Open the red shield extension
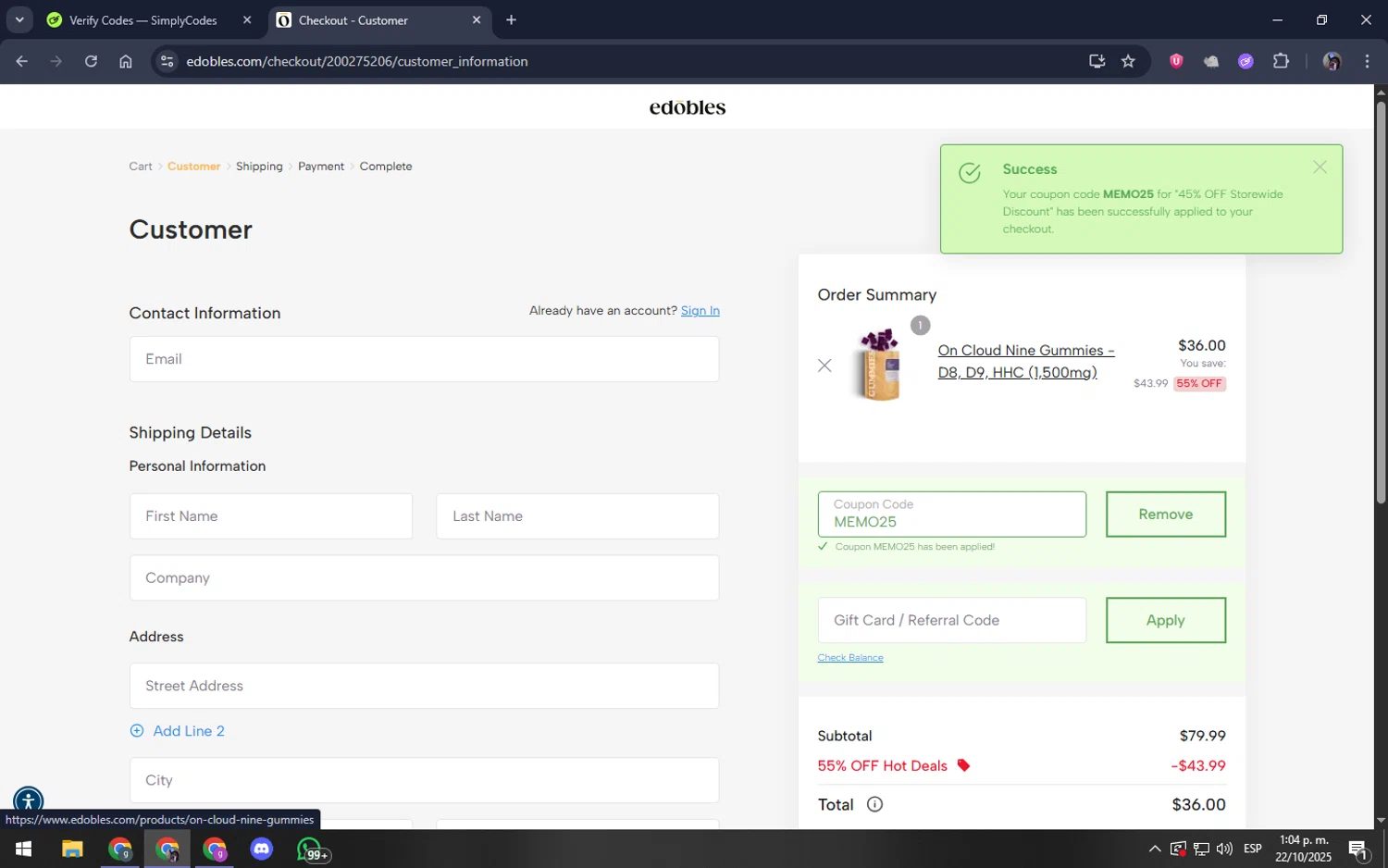The image size is (1388, 868). click(x=1176, y=61)
